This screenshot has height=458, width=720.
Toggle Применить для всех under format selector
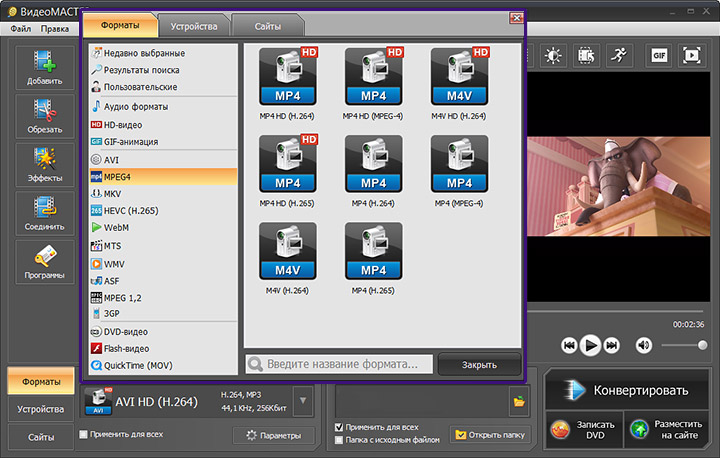click(84, 434)
